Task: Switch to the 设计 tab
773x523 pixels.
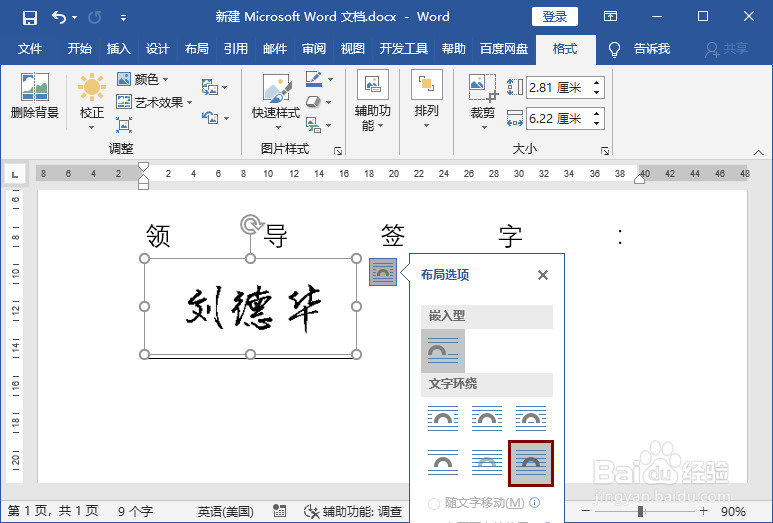Action: click(157, 49)
